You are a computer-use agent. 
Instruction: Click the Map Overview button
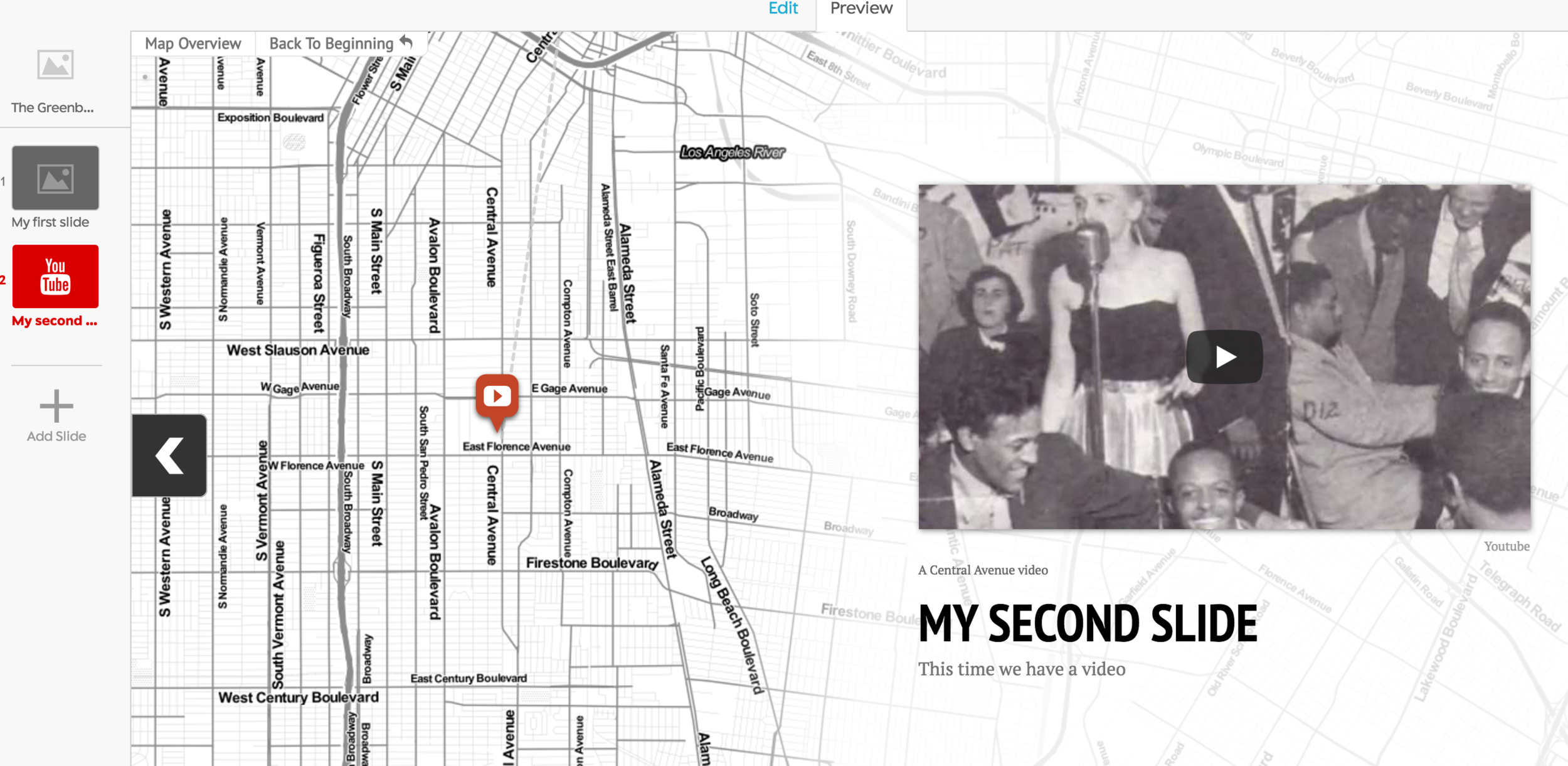tap(193, 43)
